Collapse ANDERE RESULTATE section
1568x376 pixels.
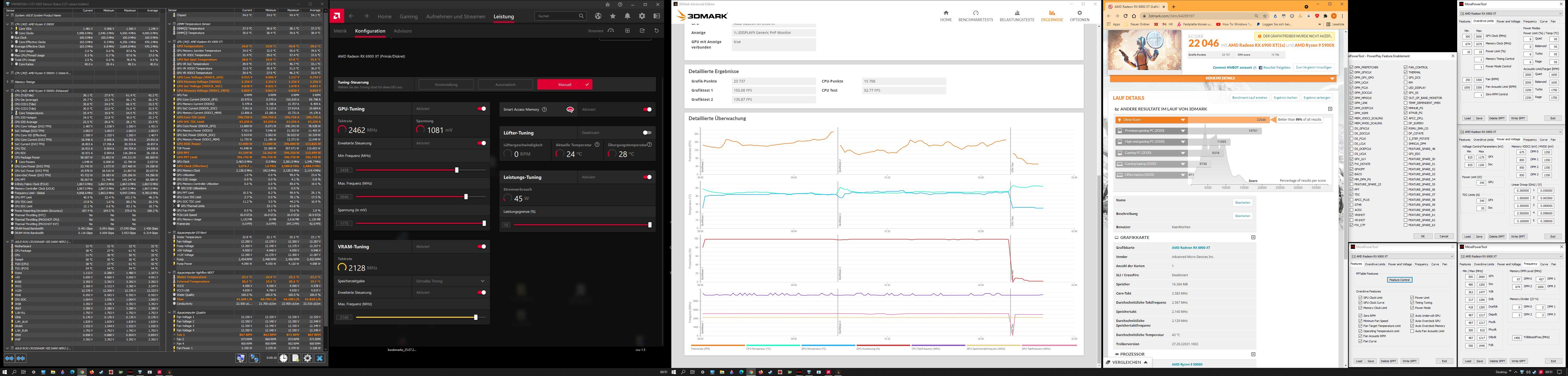[1330, 109]
